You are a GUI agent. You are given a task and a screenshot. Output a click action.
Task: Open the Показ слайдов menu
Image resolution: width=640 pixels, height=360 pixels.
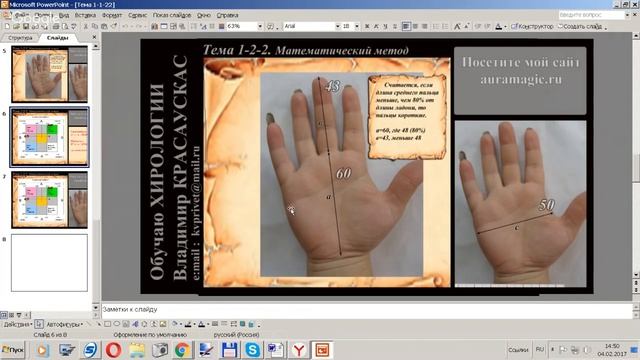tap(172, 15)
